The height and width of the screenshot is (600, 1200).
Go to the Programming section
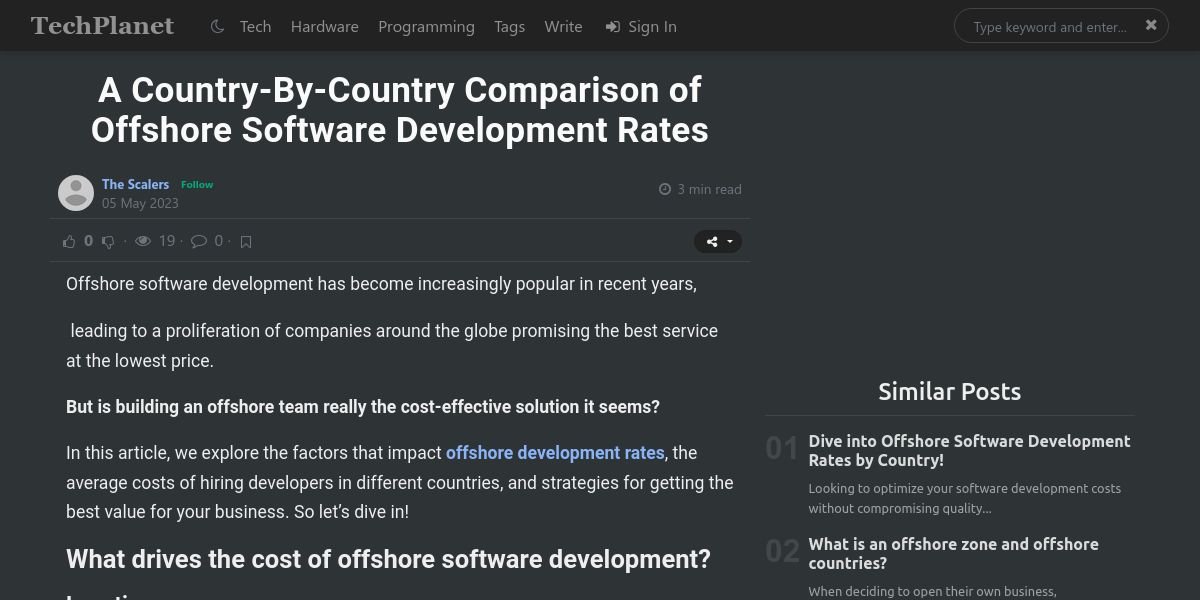coord(426,27)
